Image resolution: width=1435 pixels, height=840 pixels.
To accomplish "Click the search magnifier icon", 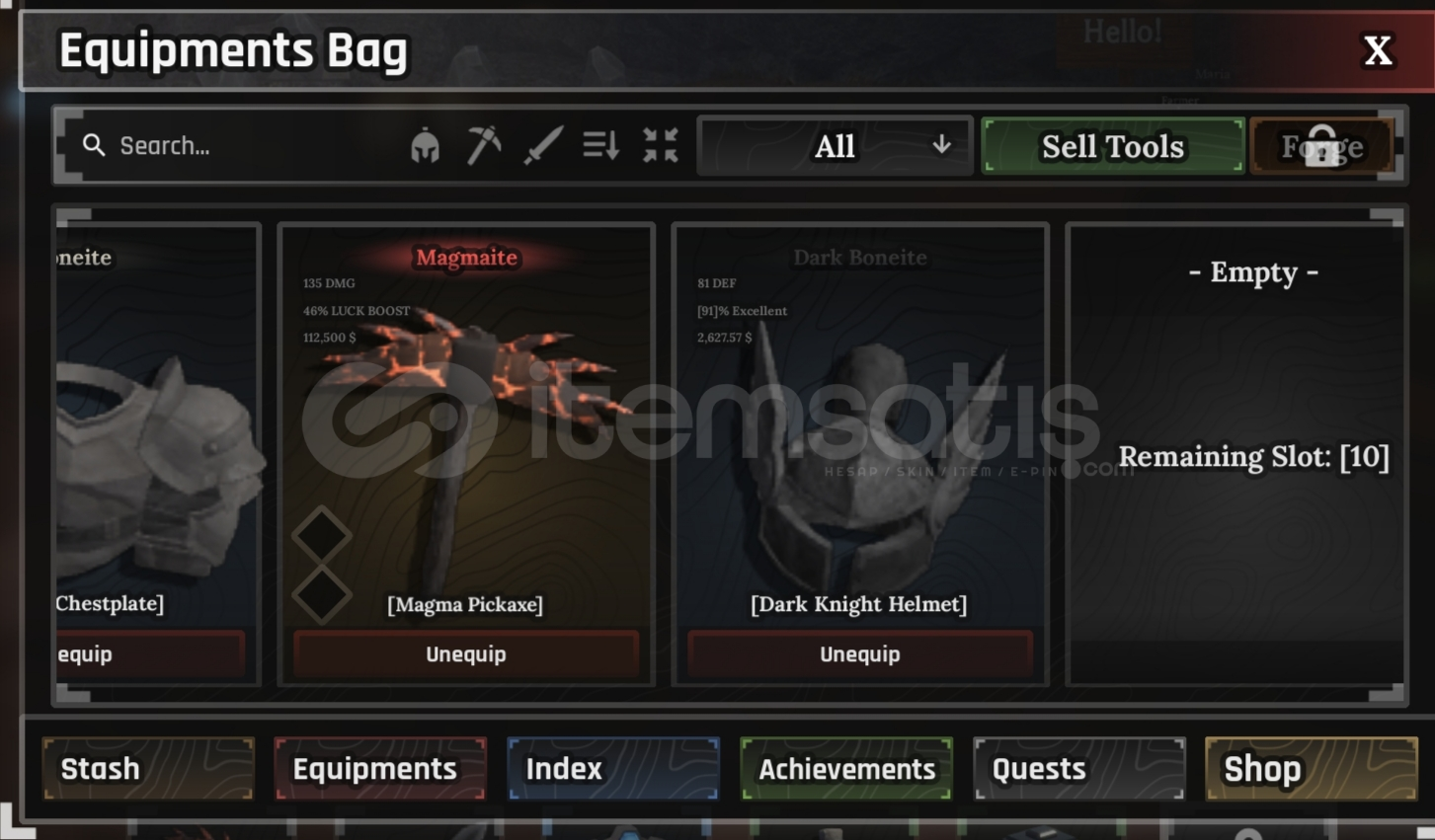I will [94, 146].
